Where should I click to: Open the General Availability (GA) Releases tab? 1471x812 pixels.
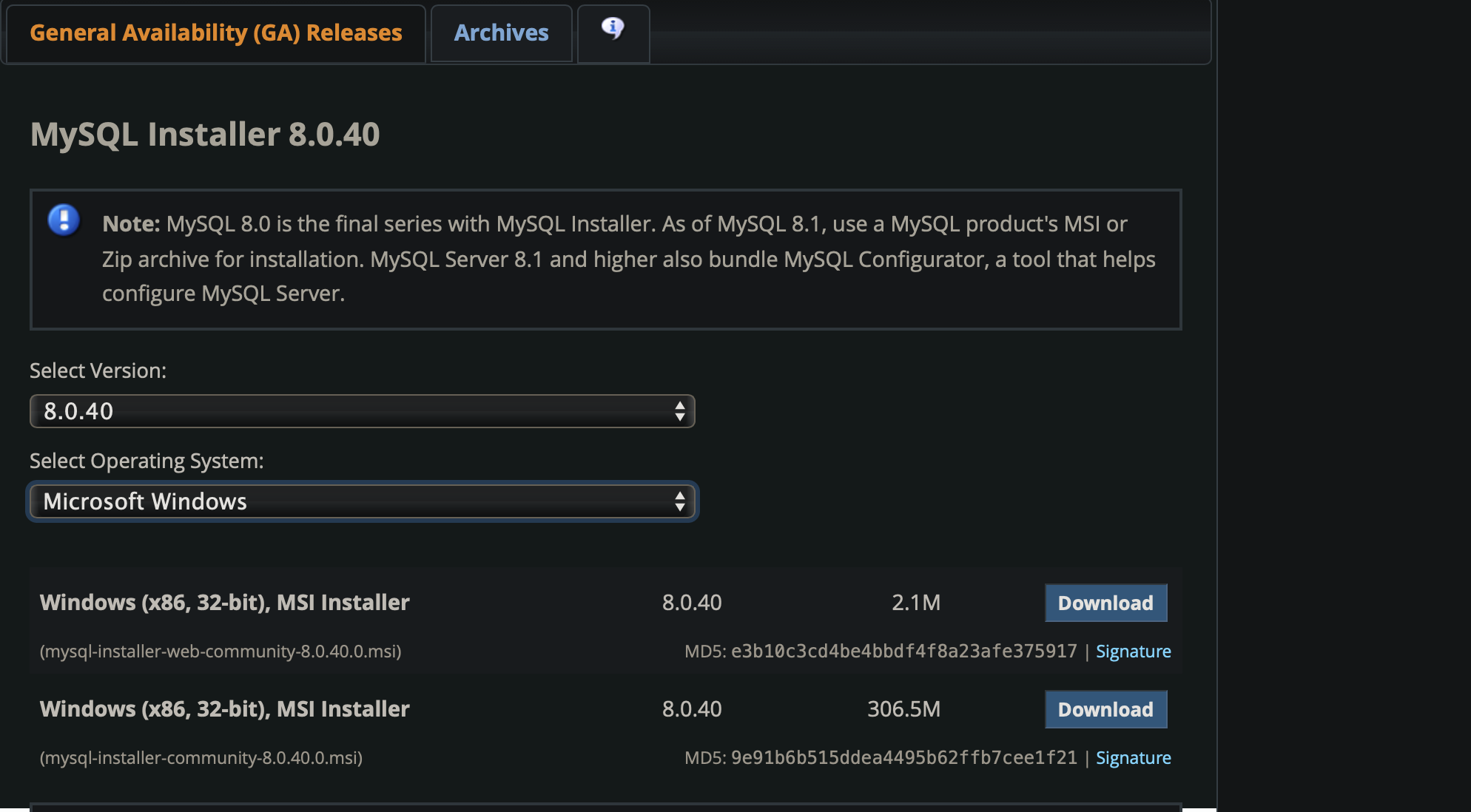coord(215,33)
